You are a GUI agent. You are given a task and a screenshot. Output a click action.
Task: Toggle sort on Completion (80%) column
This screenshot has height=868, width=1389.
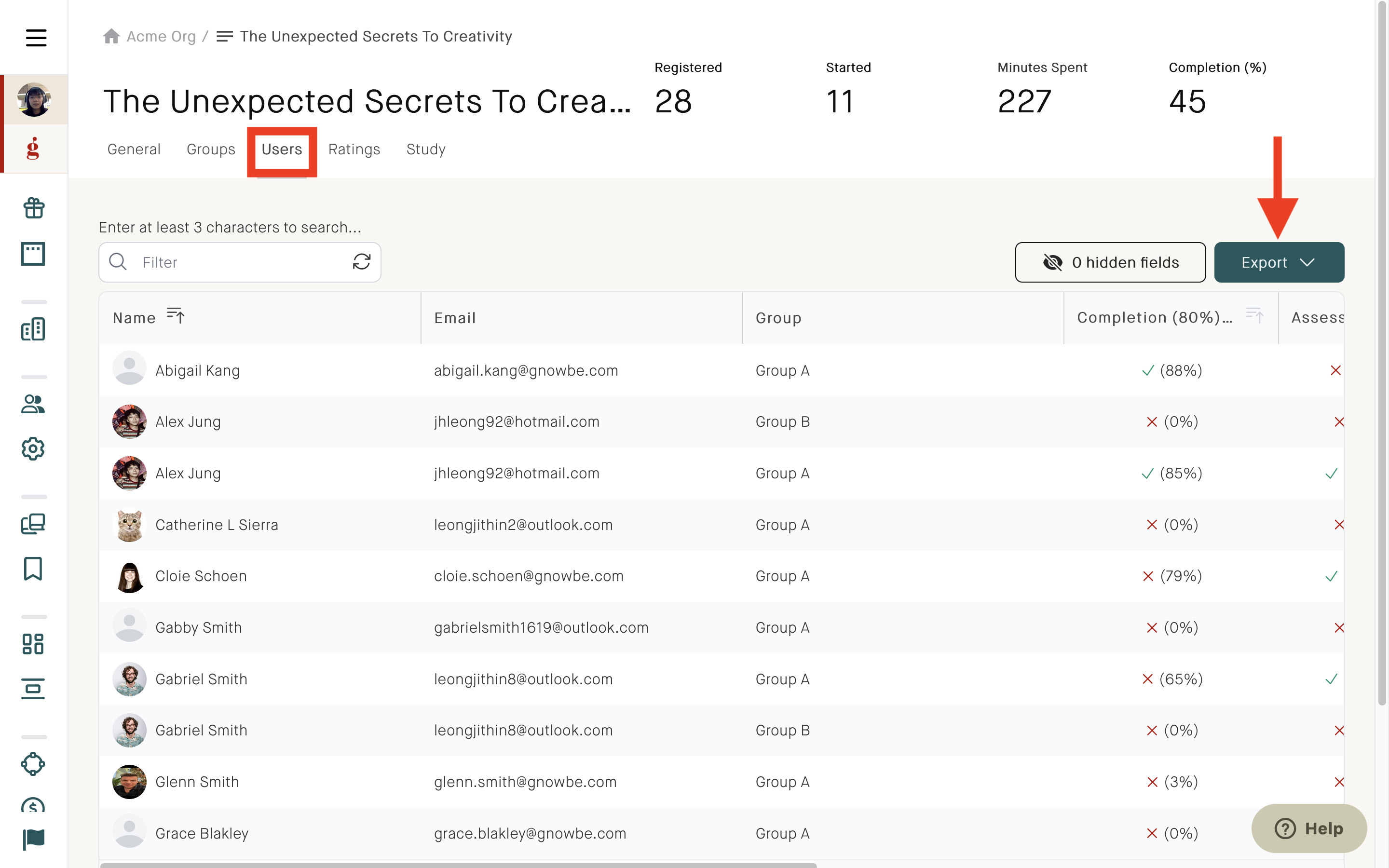click(x=1255, y=315)
